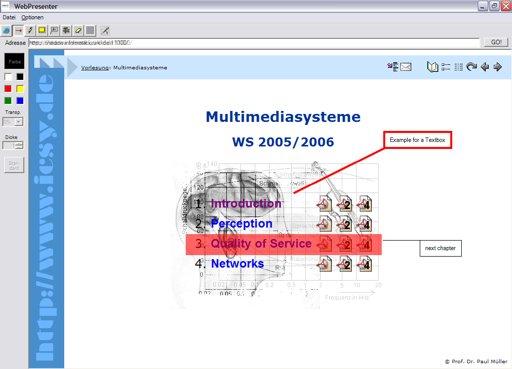This screenshot has width=512, height=369.
Task: Select the textbox callout tool
Action: pos(54,31)
